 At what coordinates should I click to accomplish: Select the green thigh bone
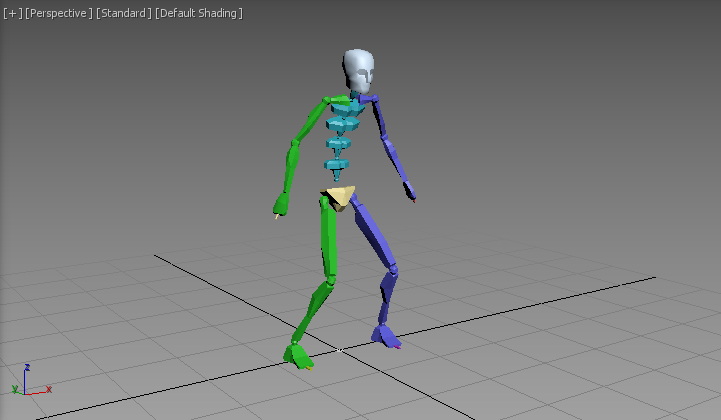tap(329, 237)
